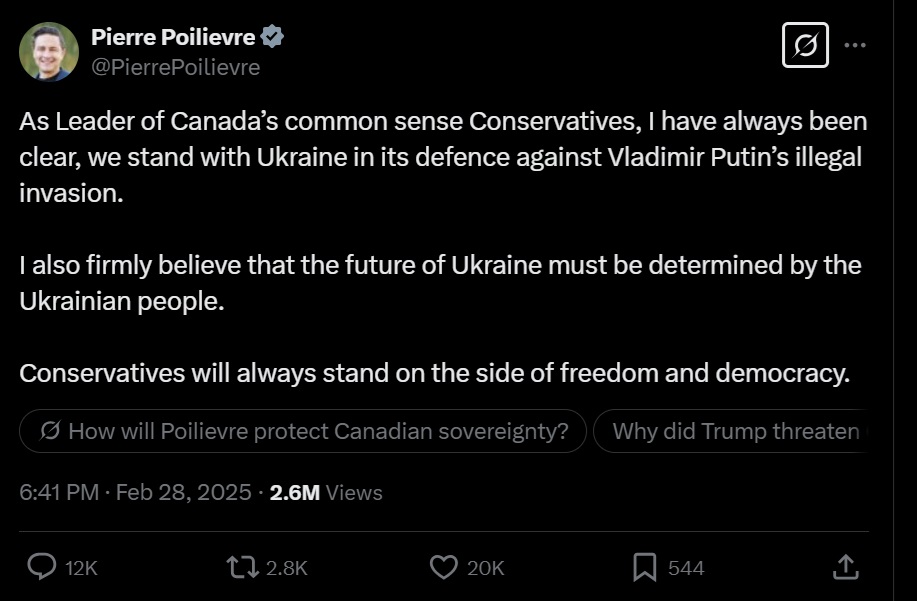Toggle the like heart on this post
Image resolution: width=917 pixels, height=601 pixels.
point(443,567)
